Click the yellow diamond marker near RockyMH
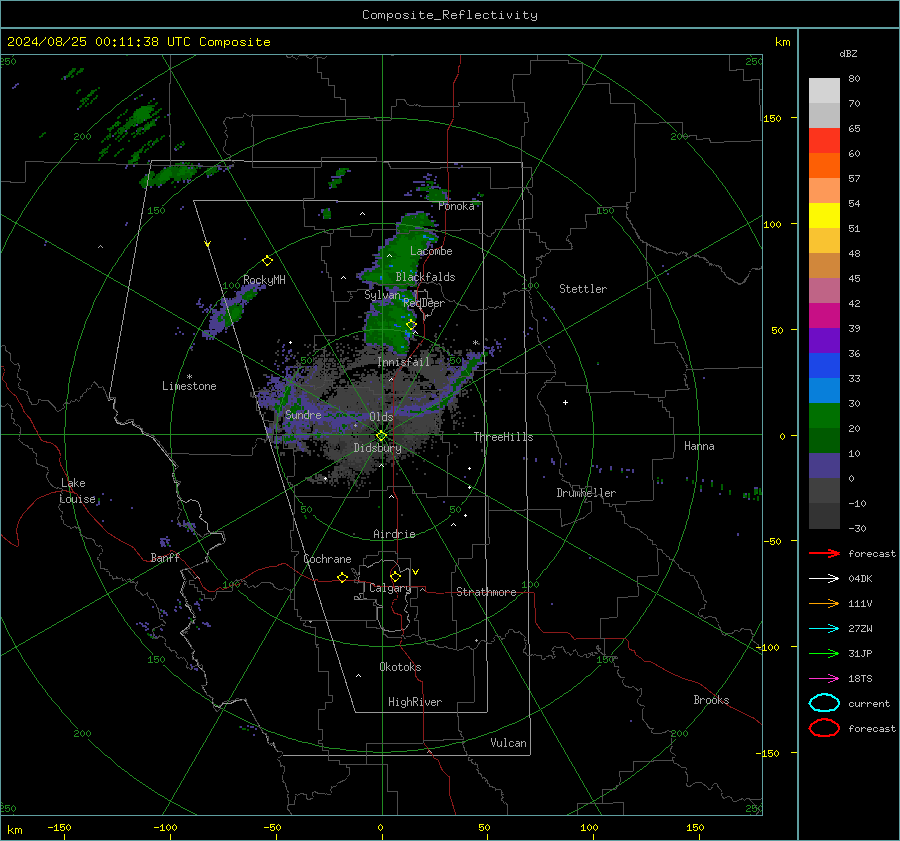Image resolution: width=900 pixels, height=841 pixels. tap(267, 261)
